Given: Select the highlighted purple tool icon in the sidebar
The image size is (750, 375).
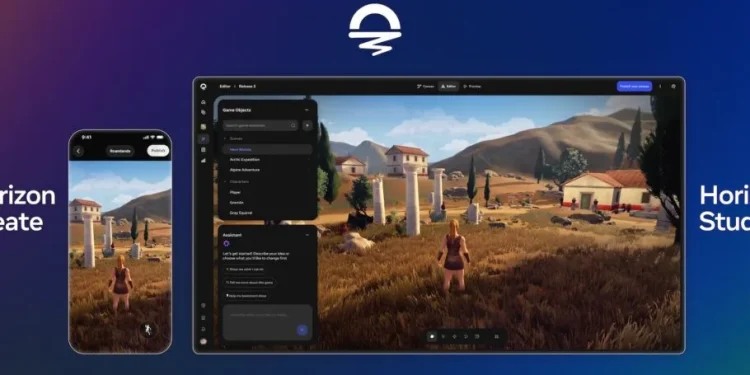Looking at the screenshot, I should [x=203, y=139].
